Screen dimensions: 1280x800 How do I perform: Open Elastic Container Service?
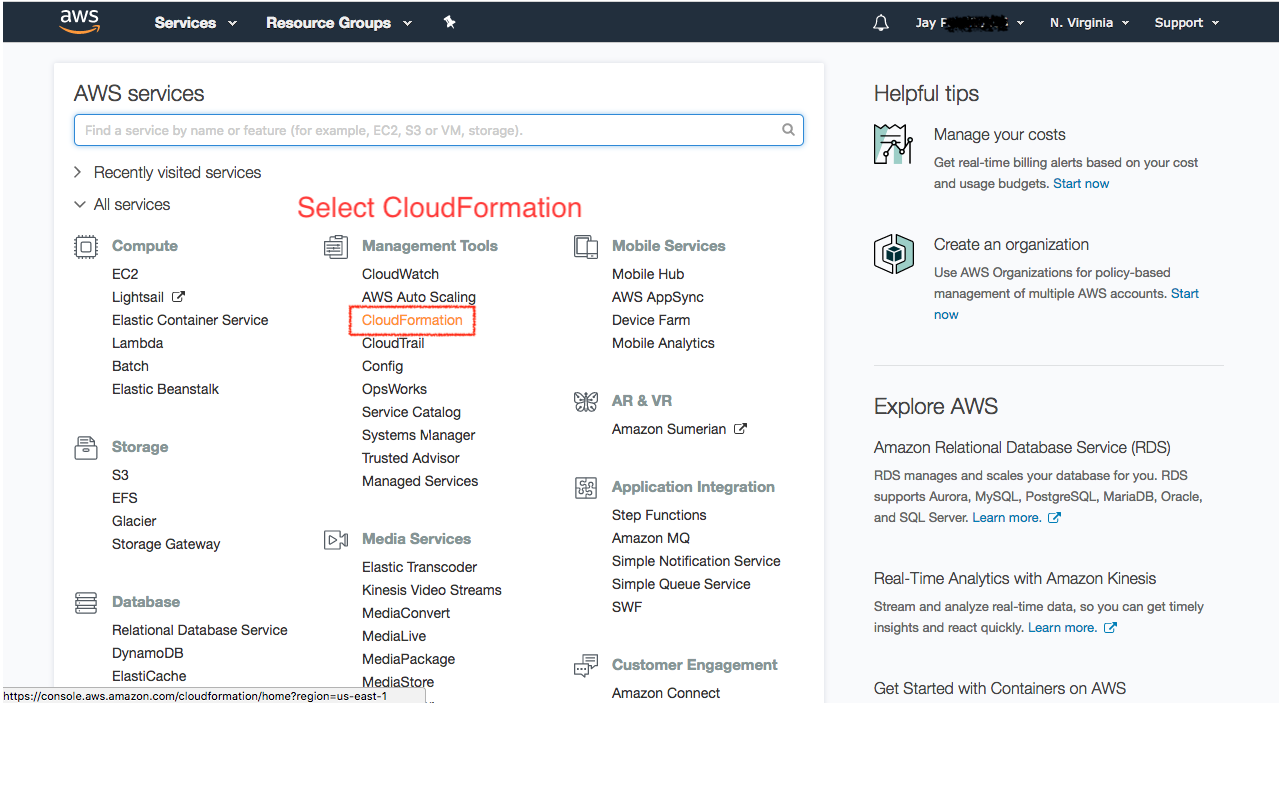coord(190,320)
